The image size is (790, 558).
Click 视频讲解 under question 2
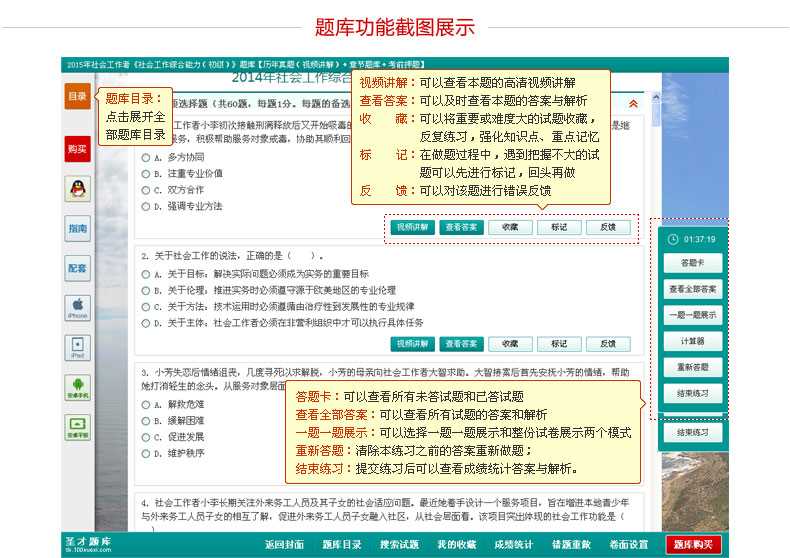pyautogui.click(x=411, y=343)
